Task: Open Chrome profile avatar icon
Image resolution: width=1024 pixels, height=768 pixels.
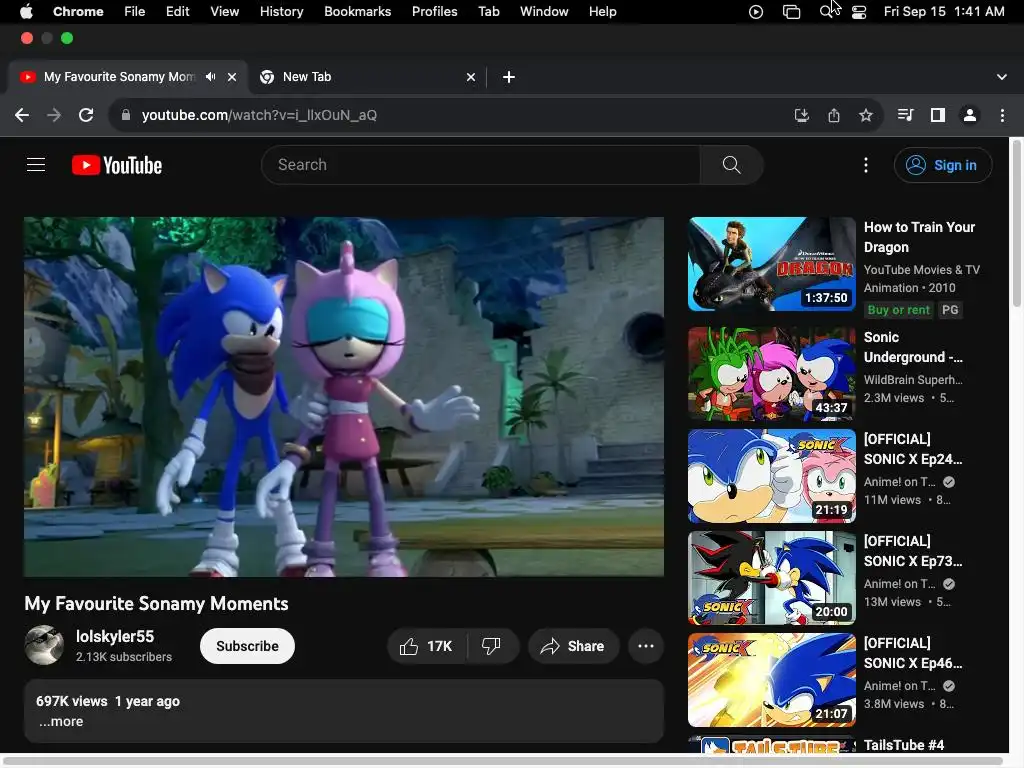Action: click(x=970, y=115)
